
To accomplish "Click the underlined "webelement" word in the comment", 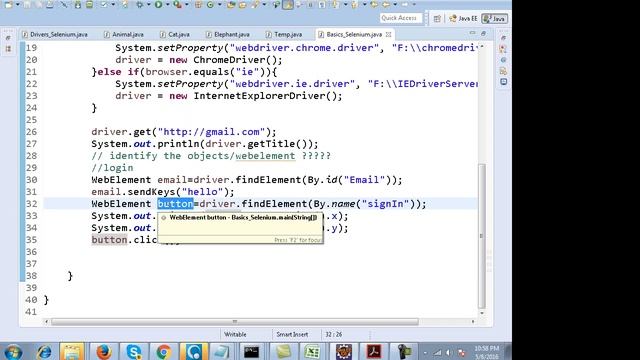I will 265,156.
